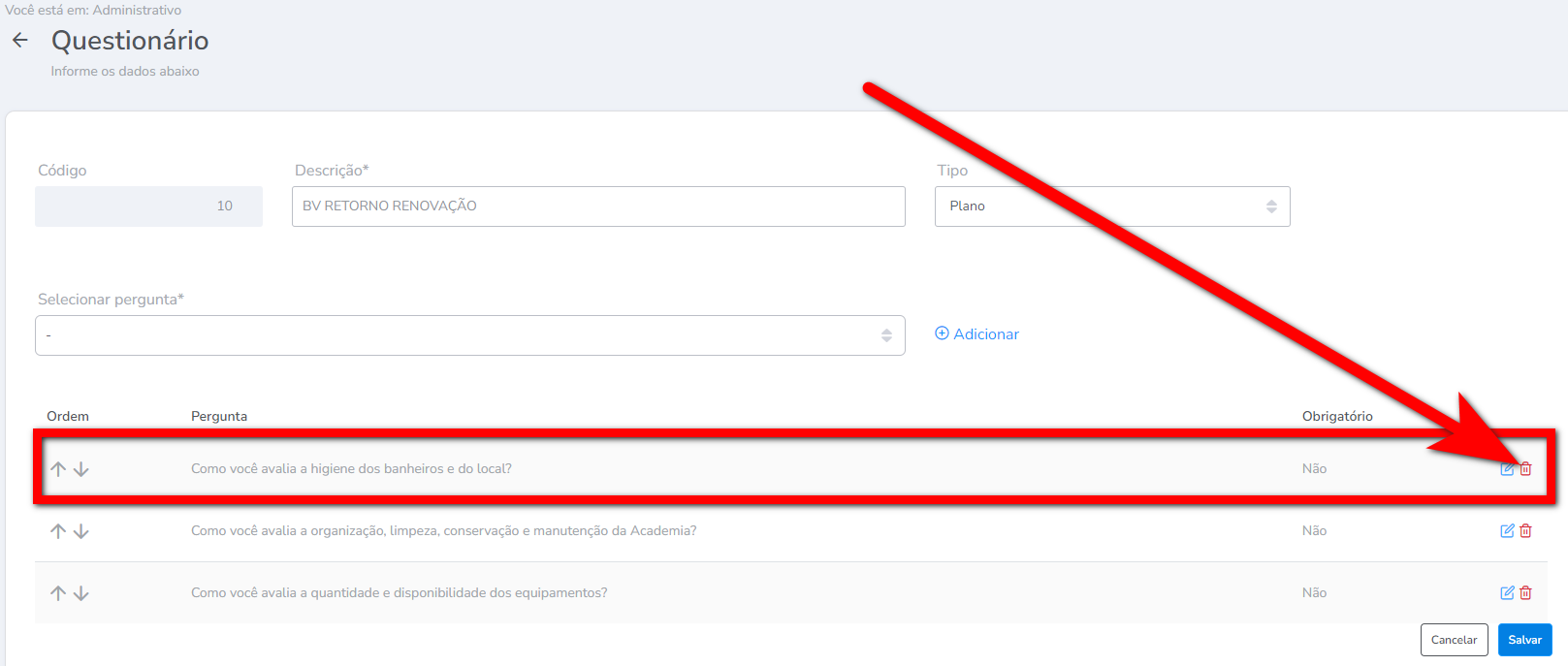Click into the Descrição text field

(597, 206)
